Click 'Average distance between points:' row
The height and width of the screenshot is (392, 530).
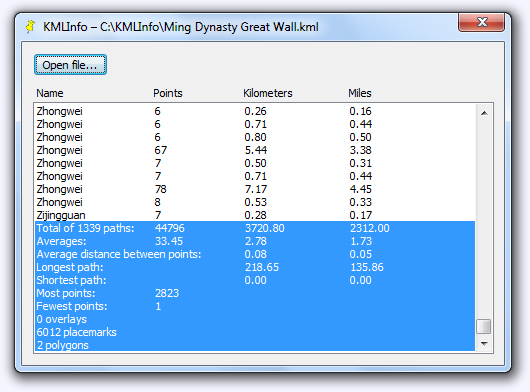click(x=255, y=254)
